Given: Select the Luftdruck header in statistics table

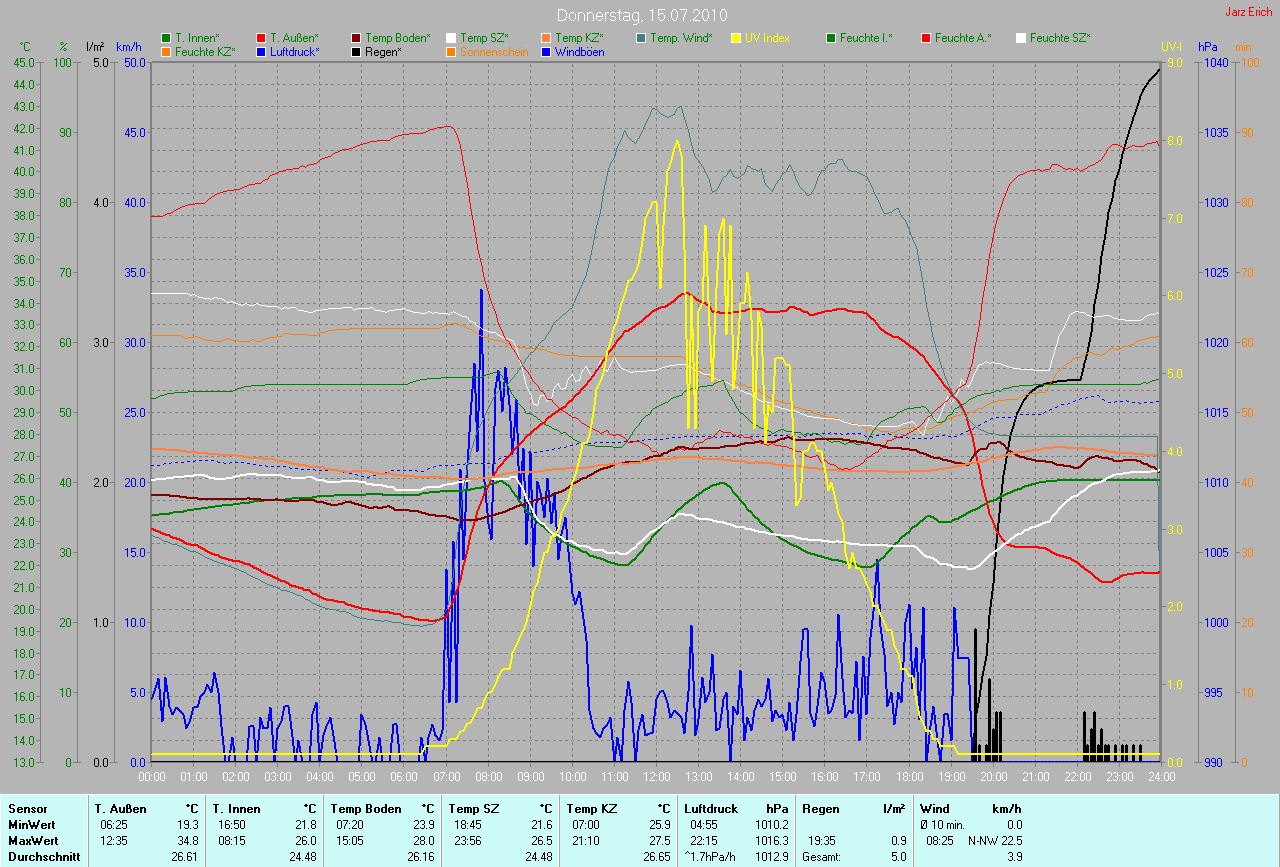Looking at the screenshot, I should pyautogui.click(x=710, y=808).
